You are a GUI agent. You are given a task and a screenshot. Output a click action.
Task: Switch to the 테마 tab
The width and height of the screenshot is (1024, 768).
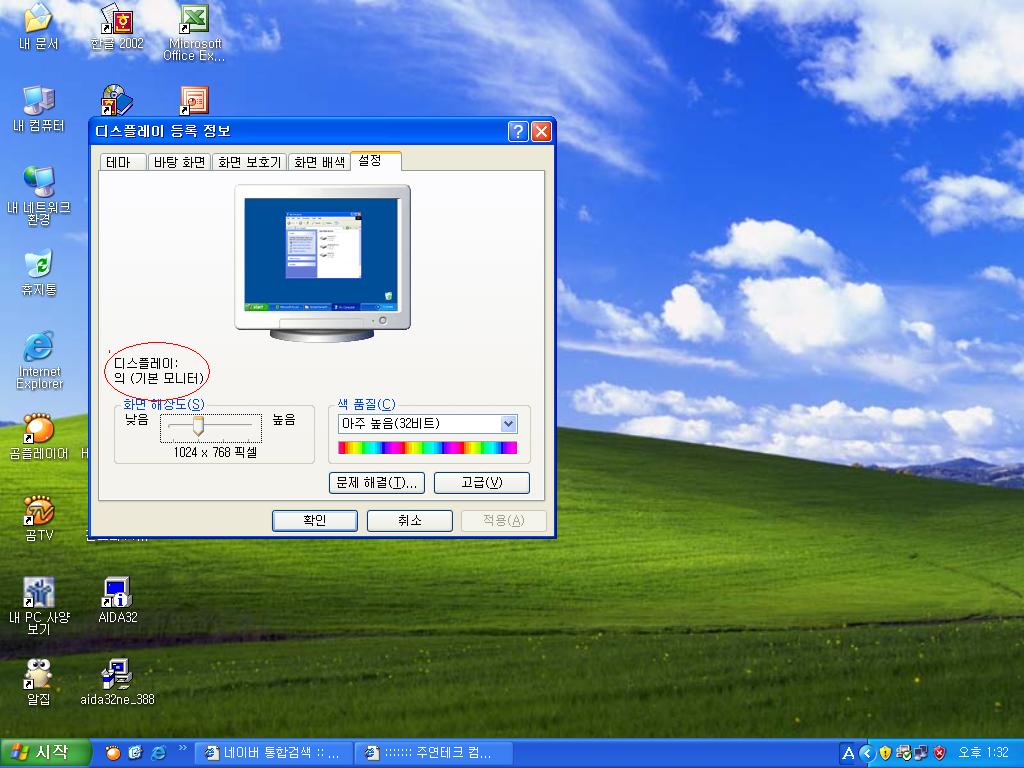click(123, 162)
